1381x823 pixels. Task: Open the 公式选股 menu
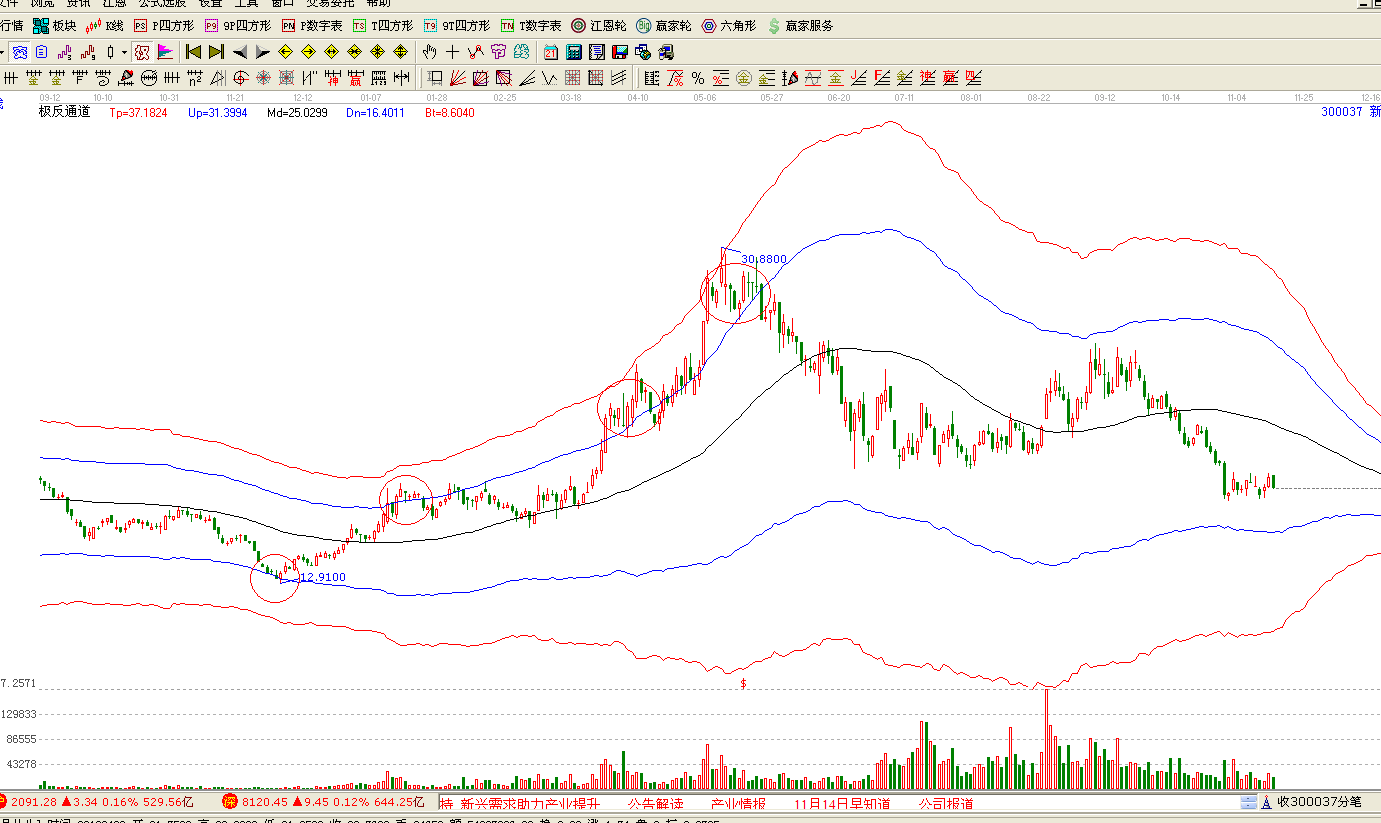[163, 3]
